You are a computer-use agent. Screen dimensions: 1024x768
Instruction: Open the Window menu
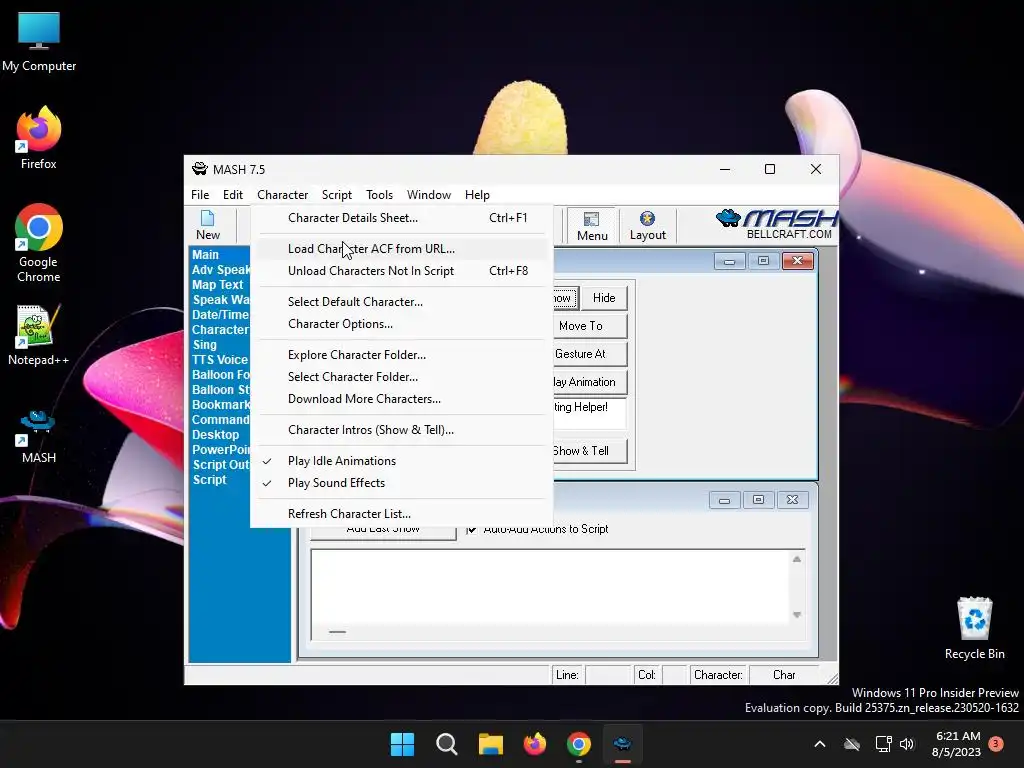click(428, 195)
